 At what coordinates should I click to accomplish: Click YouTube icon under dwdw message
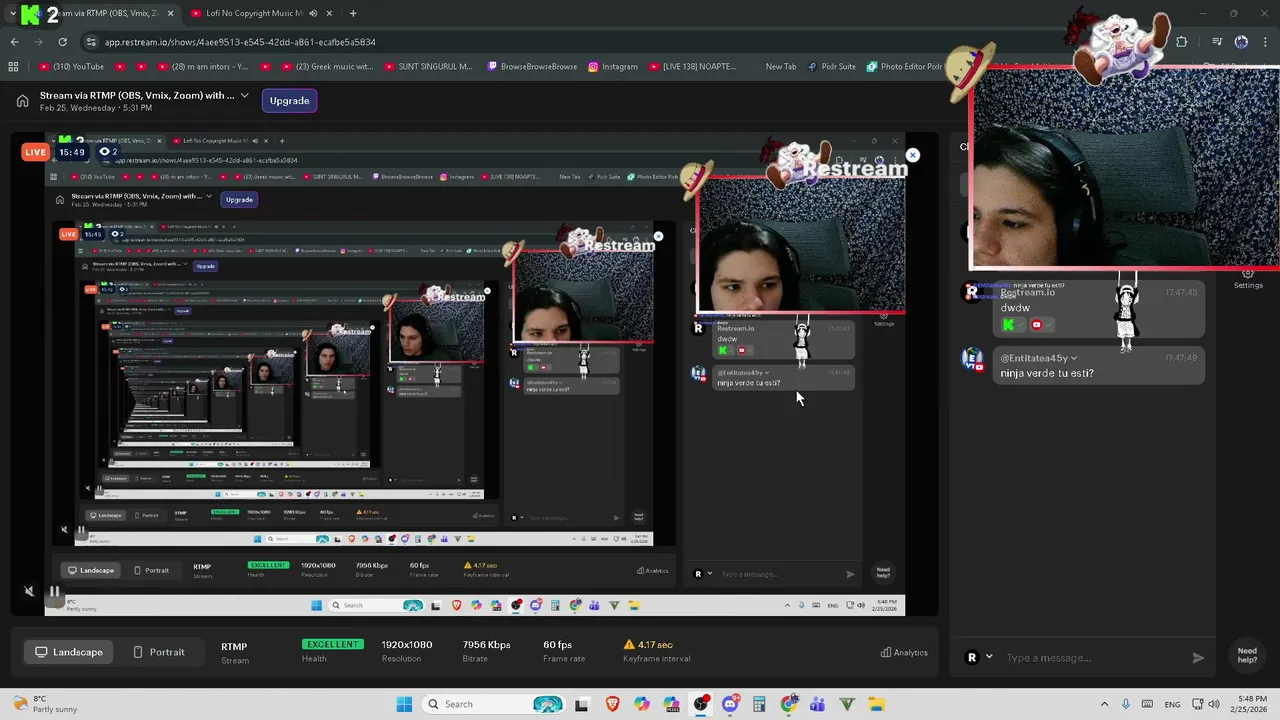pyautogui.click(x=1036, y=325)
